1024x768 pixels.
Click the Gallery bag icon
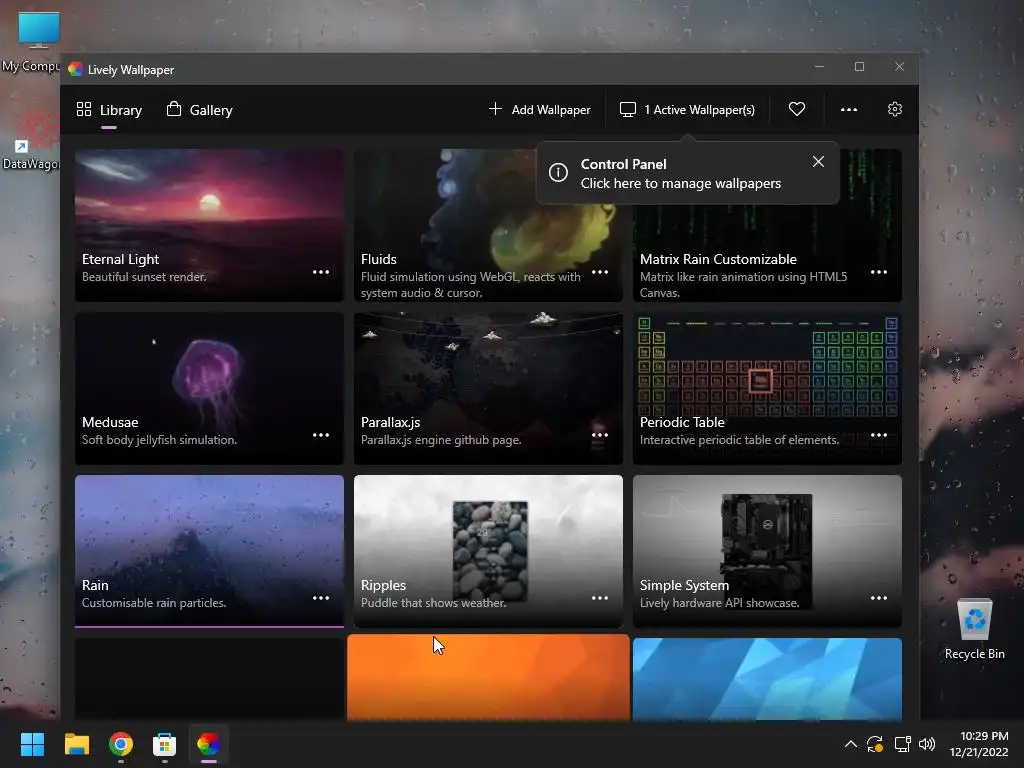click(x=174, y=108)
